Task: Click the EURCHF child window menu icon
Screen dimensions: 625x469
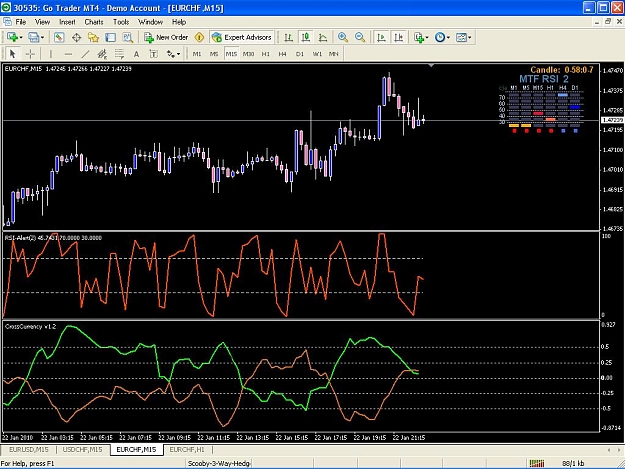Action: tap(7, 22)
